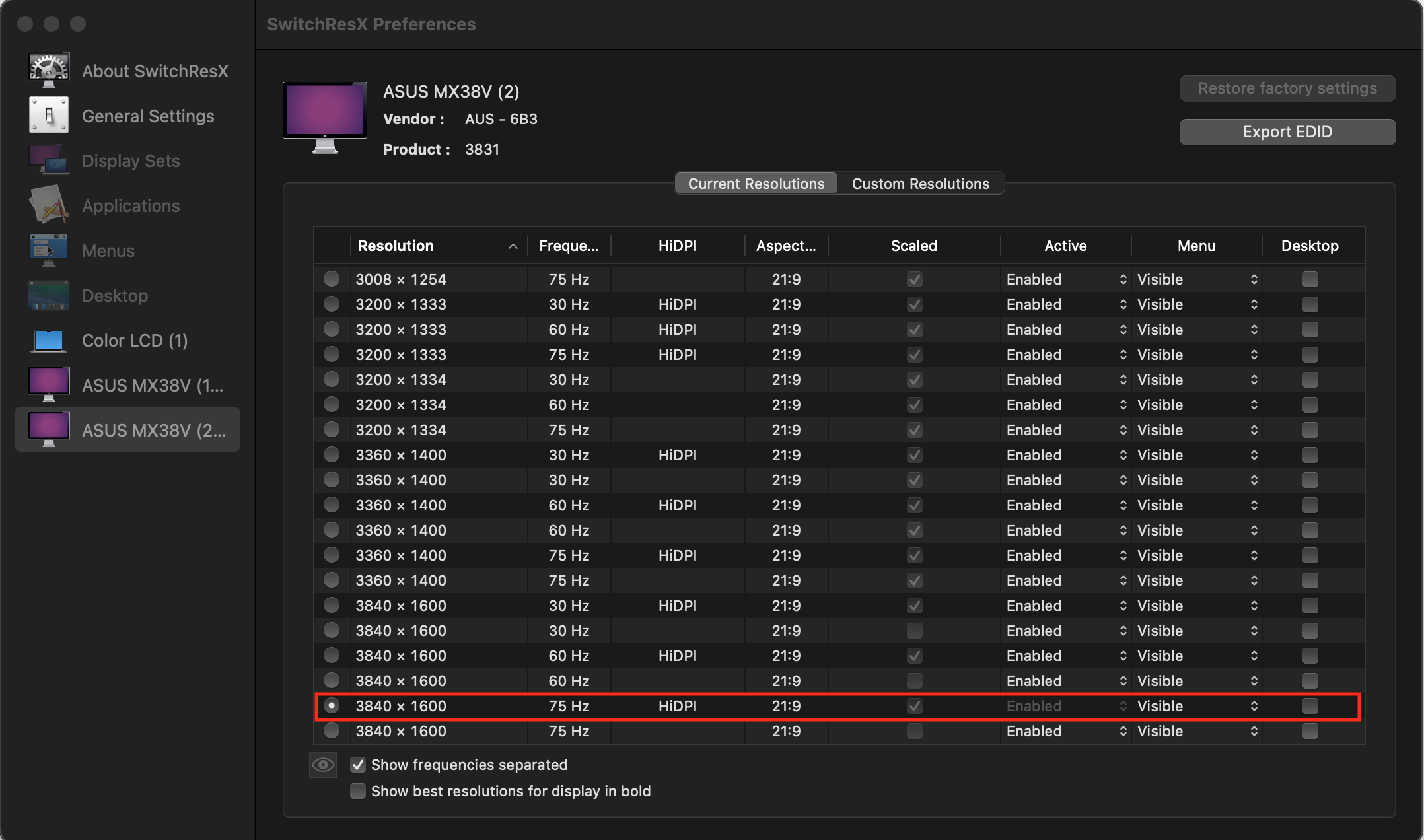Enable Show best resolutions in bold
This screenshot has width=1424, height=840.
(358, 791)
